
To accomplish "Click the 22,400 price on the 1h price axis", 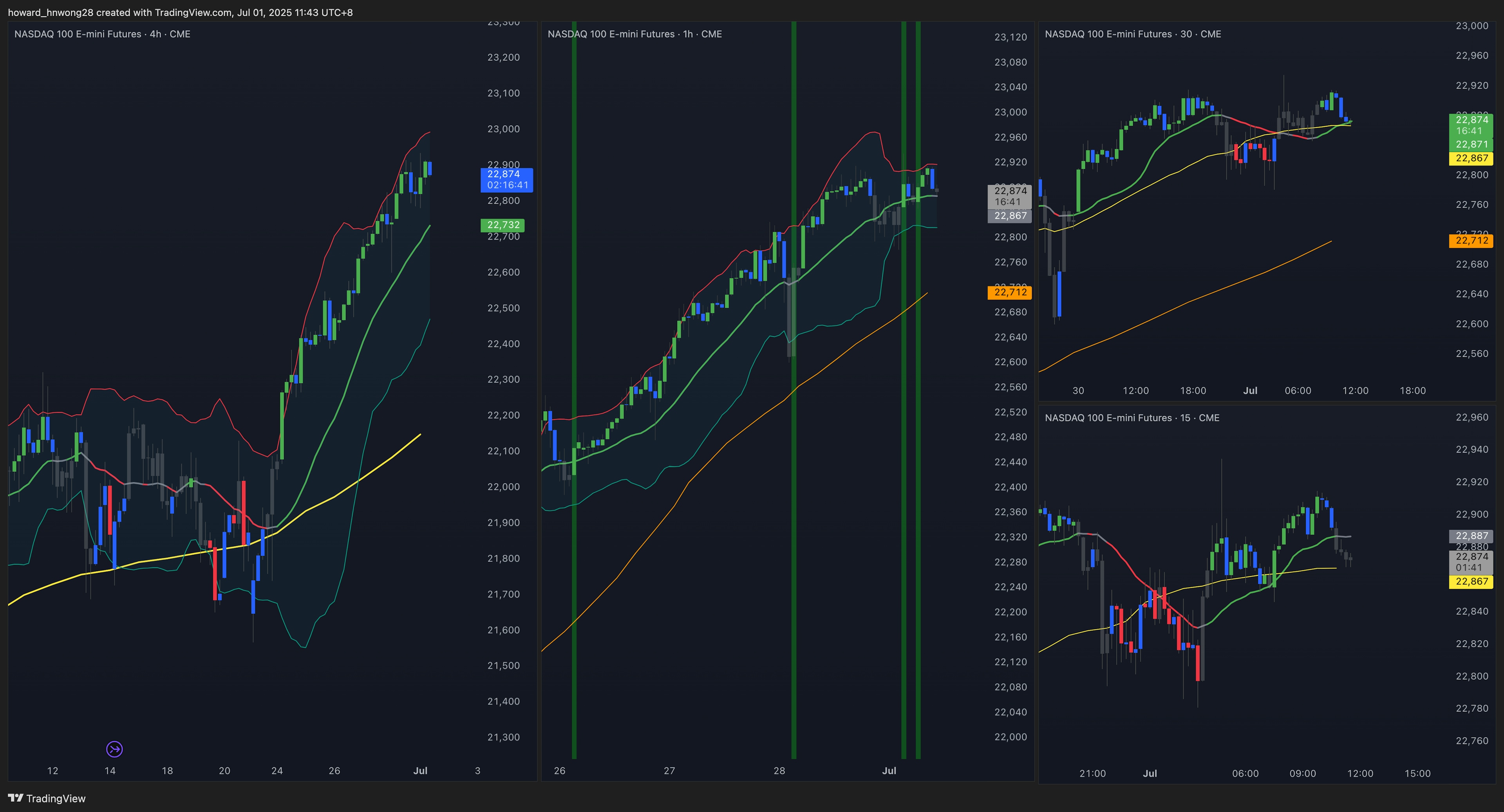I will (x=1010, y=487).
